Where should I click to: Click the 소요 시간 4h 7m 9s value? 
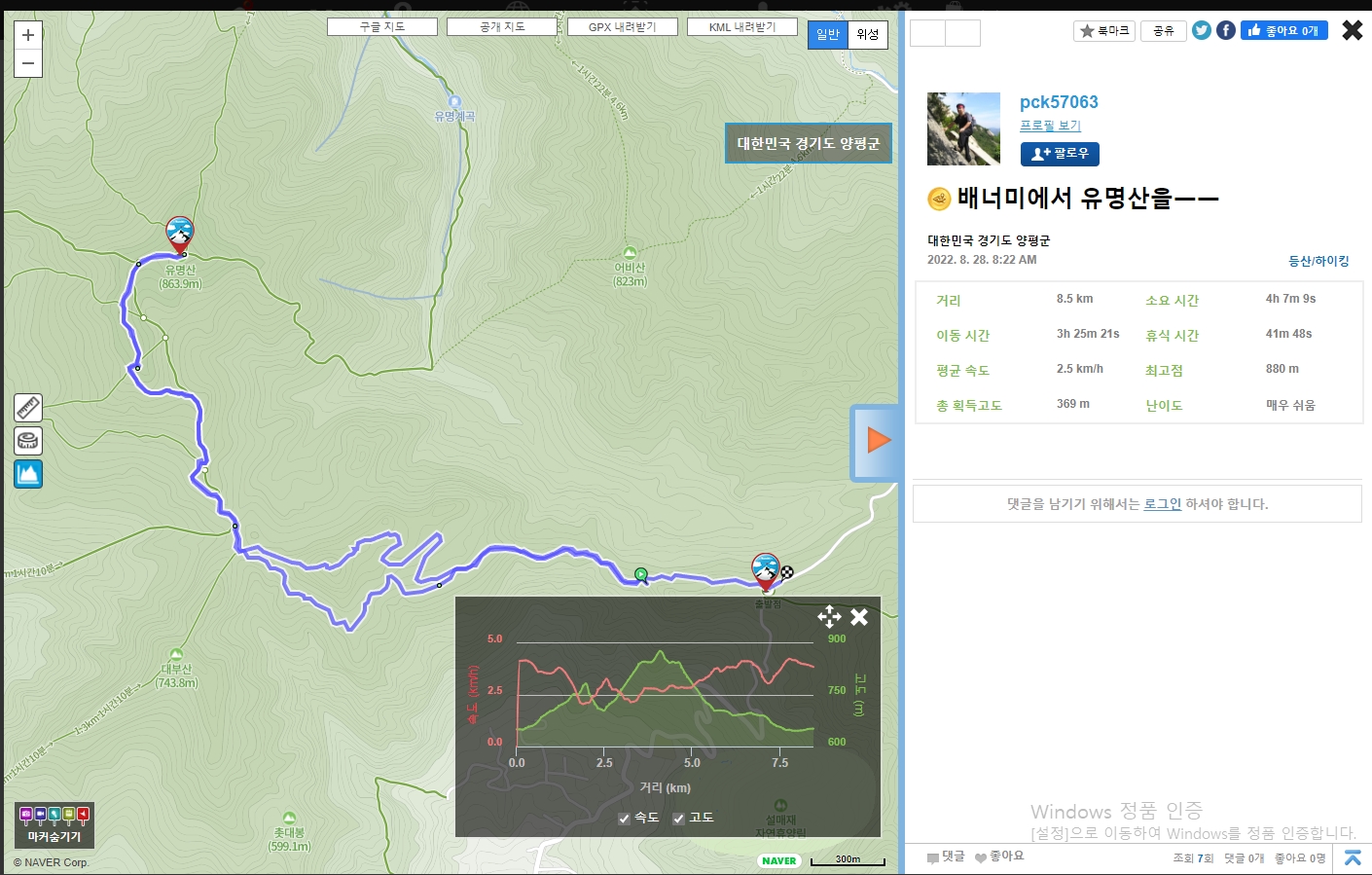pyautogui.click(x=1290, y=299)
